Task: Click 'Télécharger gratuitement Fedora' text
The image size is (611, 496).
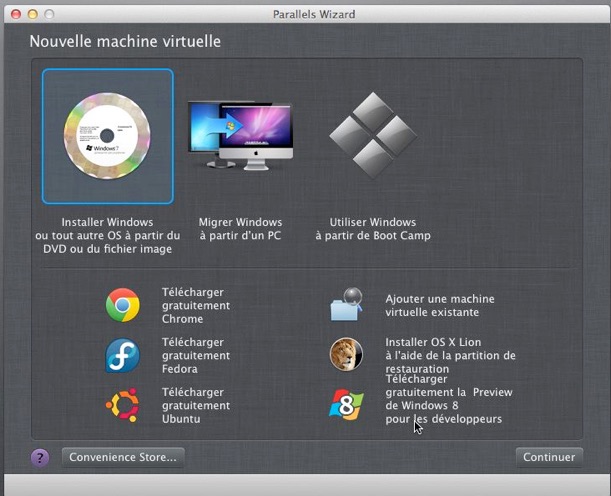Action: coord(196,355)
